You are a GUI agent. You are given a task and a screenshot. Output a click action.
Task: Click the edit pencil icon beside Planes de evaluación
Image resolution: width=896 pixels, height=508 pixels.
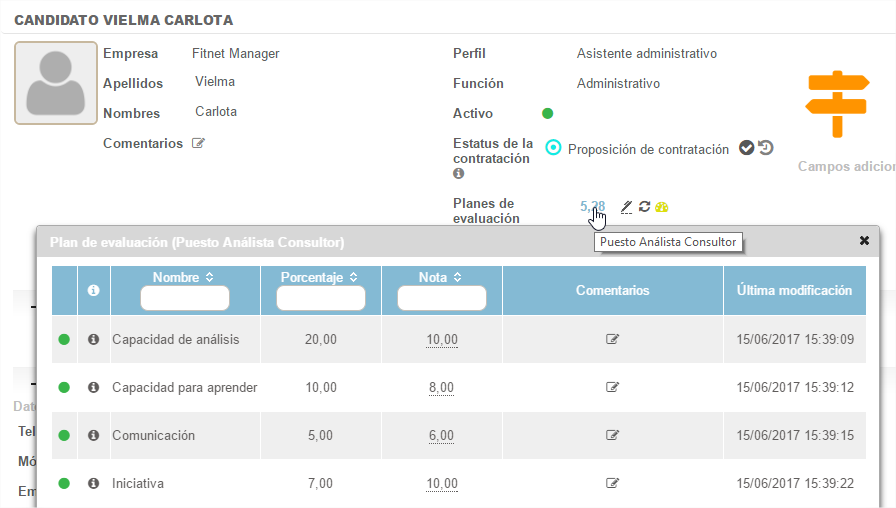click(627, 207)
